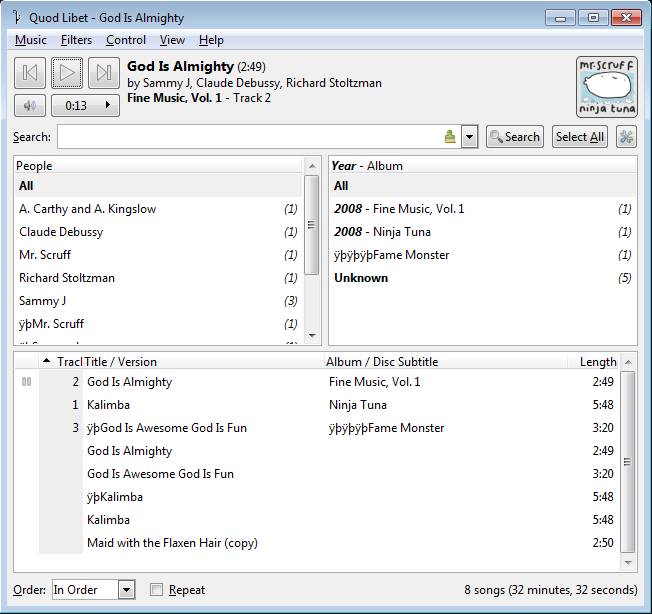Click the now playing title God Is Almighty
This screenshot has height=614, width=652.
[x=180, y=66]
